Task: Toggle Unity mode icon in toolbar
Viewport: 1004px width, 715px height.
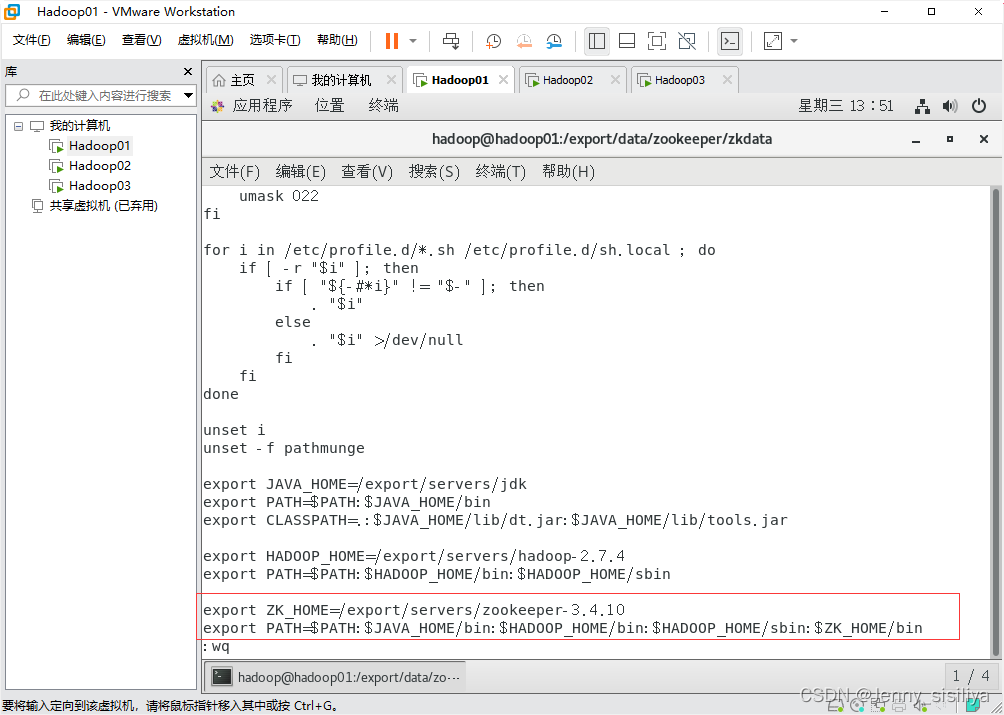Action: (686, 41)
